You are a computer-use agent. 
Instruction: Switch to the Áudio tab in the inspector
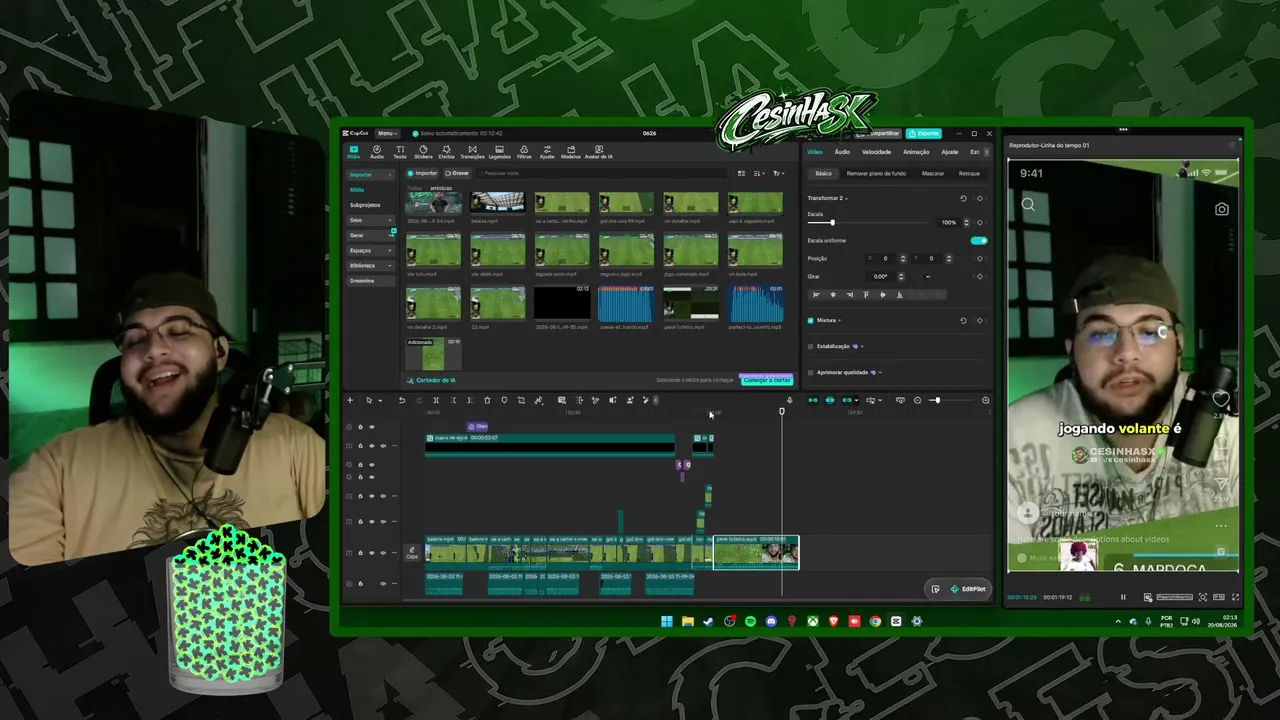(x=842, y=152)
